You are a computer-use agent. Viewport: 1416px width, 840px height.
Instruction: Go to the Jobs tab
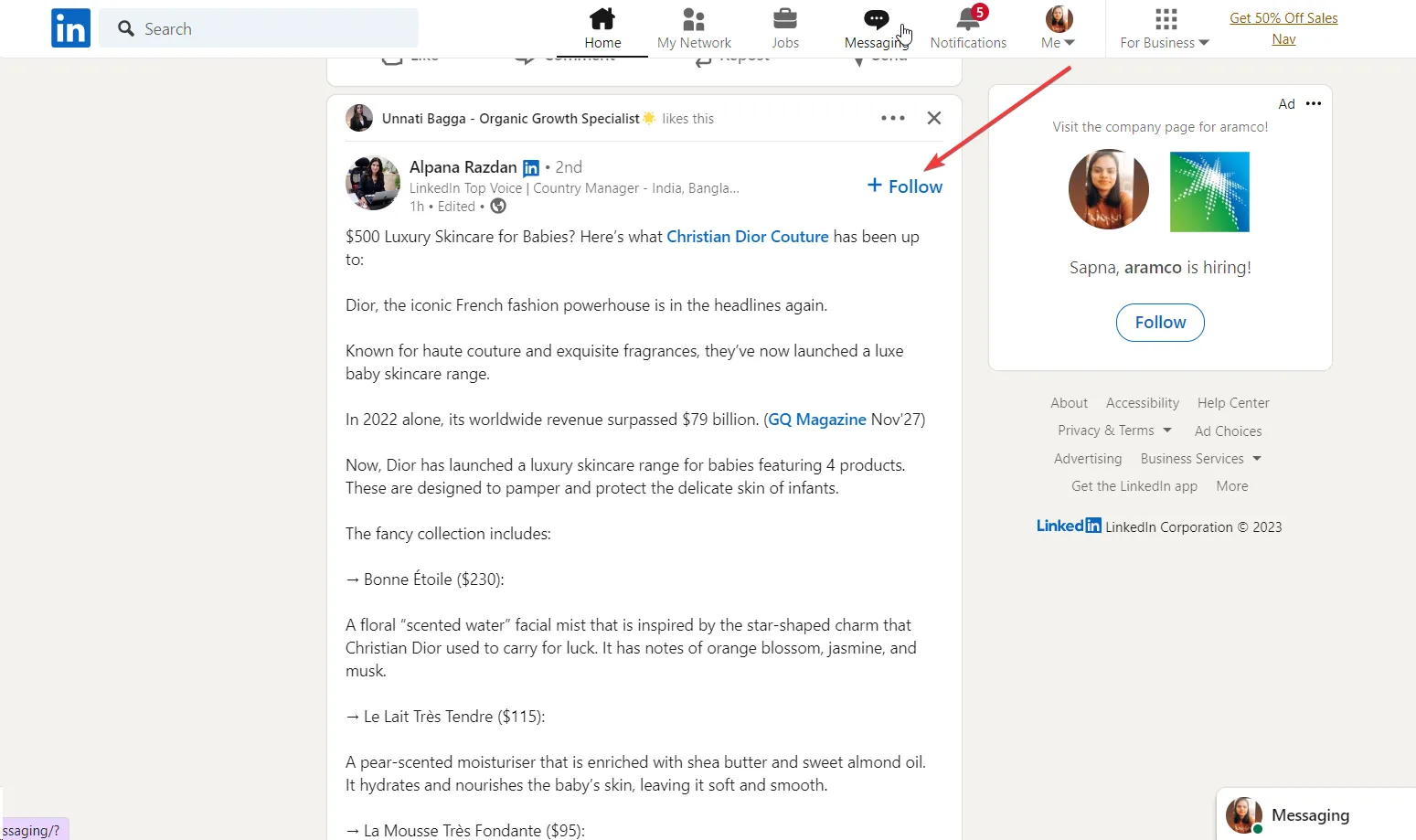coord(785,28)
